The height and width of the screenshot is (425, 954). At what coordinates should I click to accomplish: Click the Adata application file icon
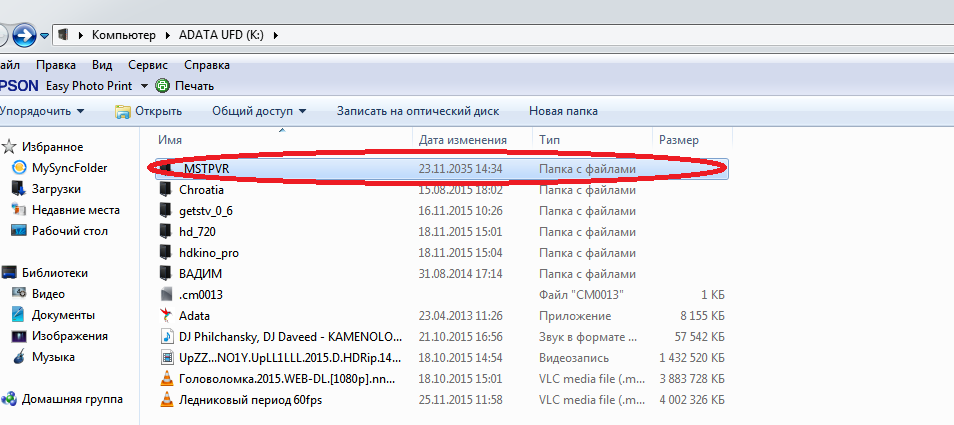167,315
